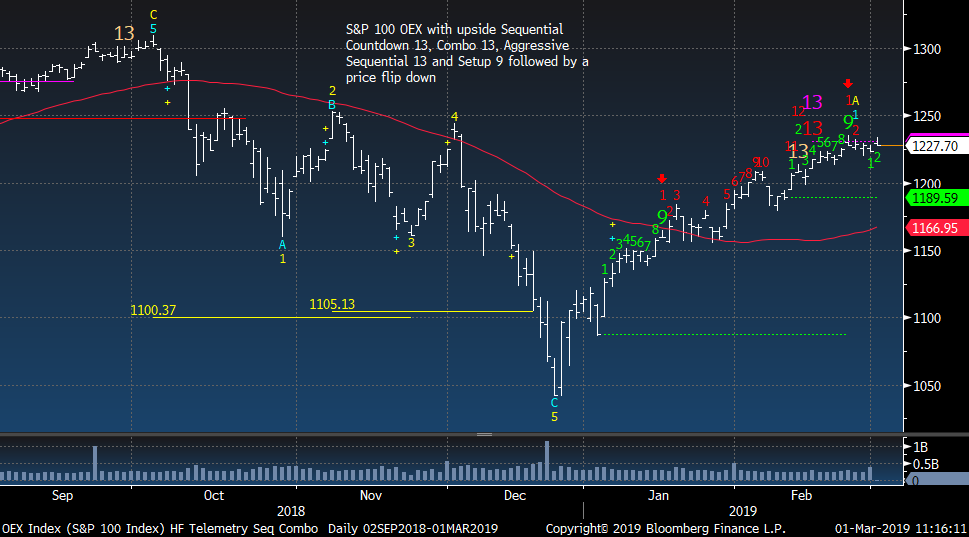969x537 pixels.
Task: Click the B 2 wave label at November high
Action: coord(332,98)
